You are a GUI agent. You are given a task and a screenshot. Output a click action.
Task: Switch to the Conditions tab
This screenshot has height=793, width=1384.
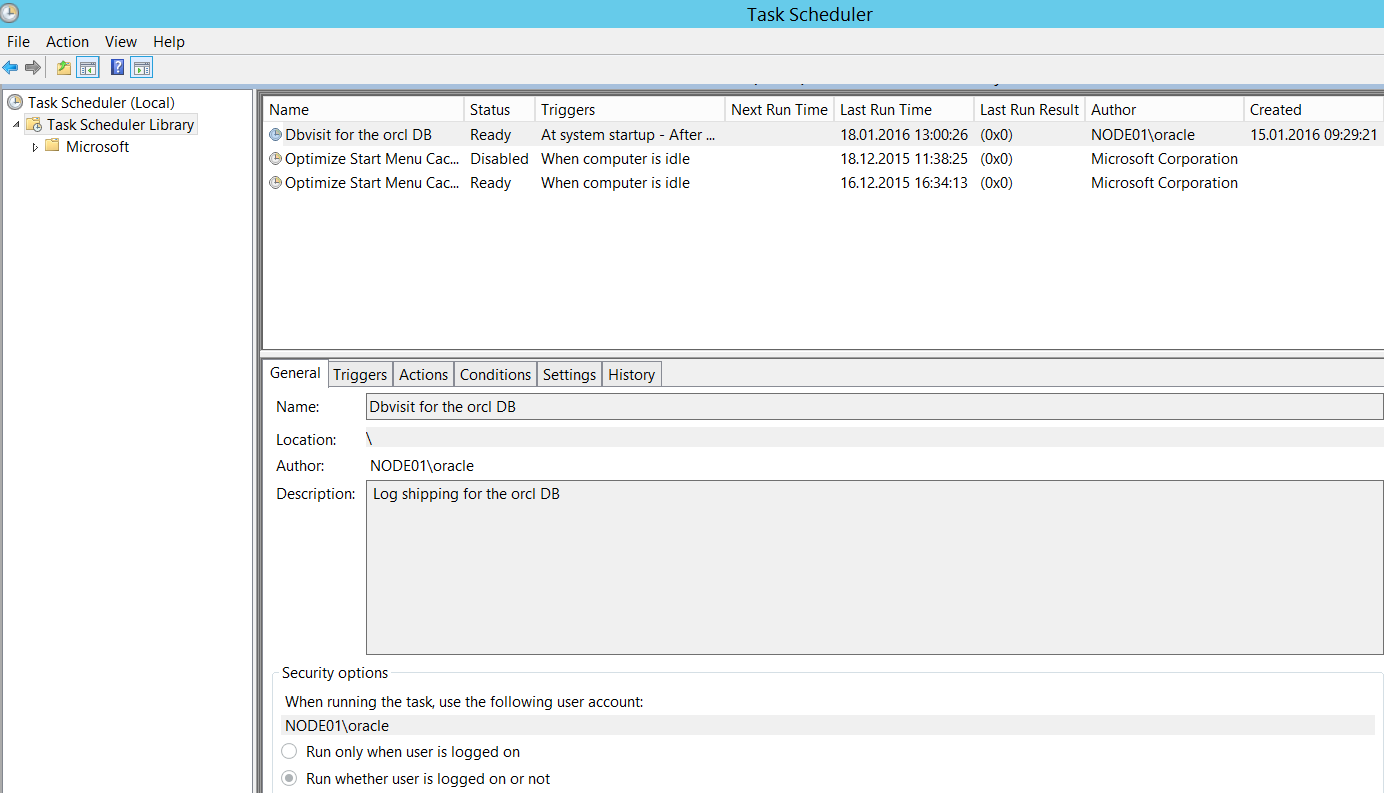(x=495, y=374)
